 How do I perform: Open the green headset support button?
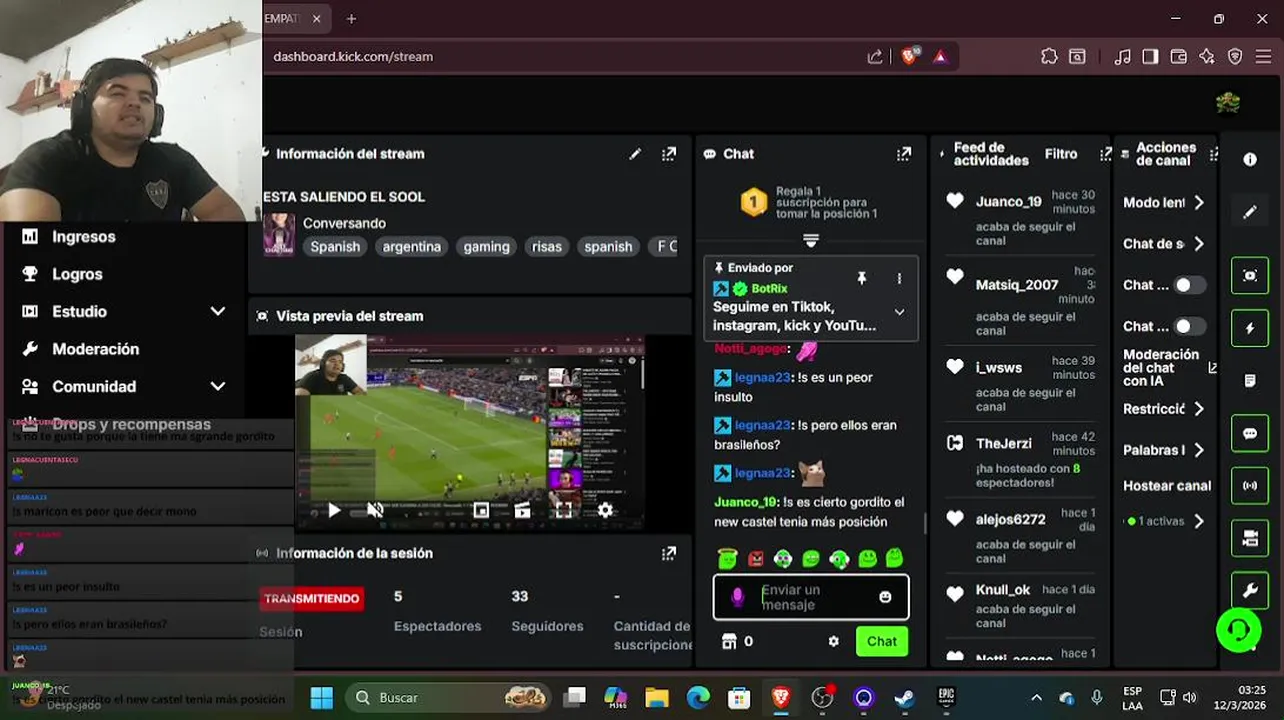coord(1238,630)
